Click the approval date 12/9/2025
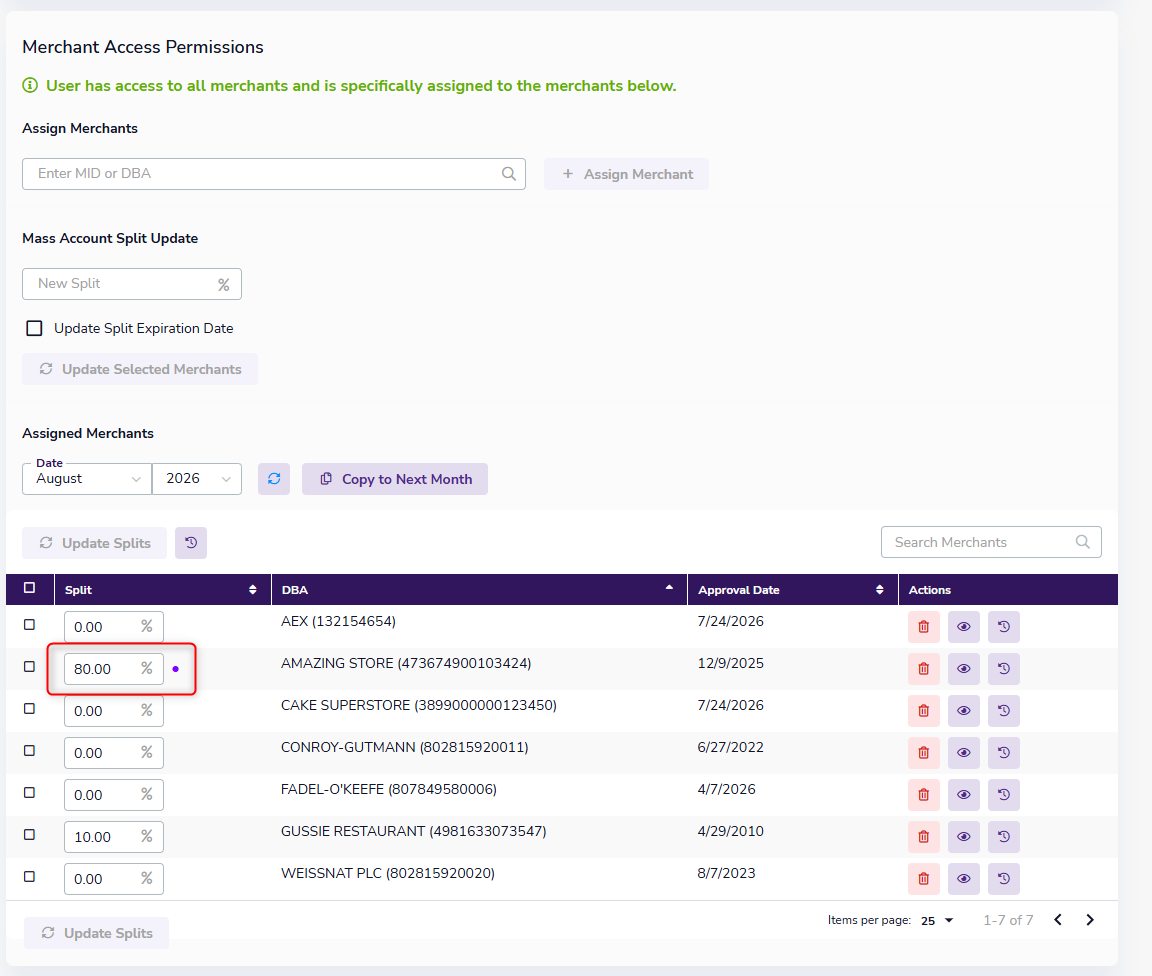The image size is (1152, 976). [x=730, y=663]
